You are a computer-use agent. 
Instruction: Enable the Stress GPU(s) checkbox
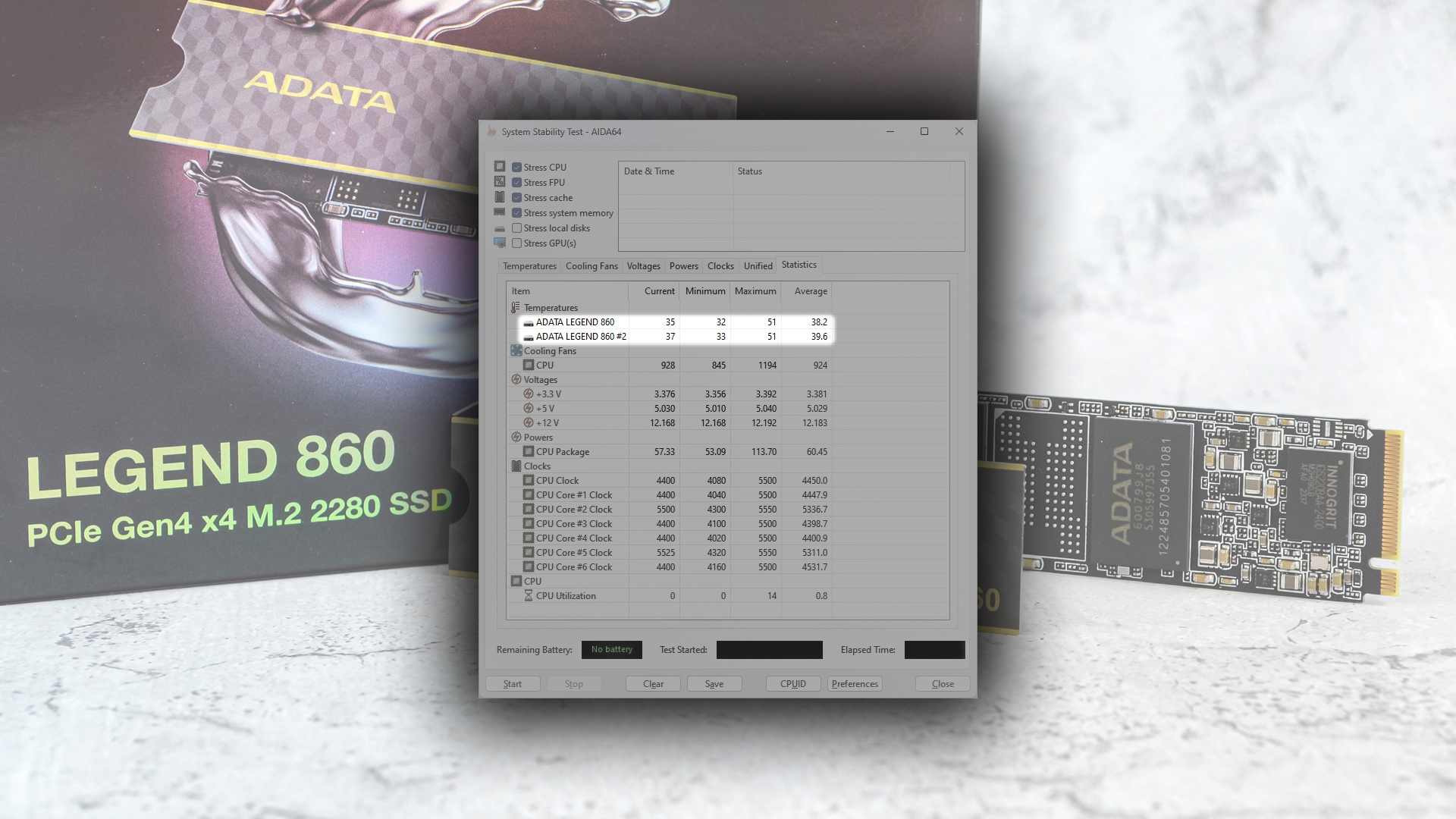(x=516, y=243)
